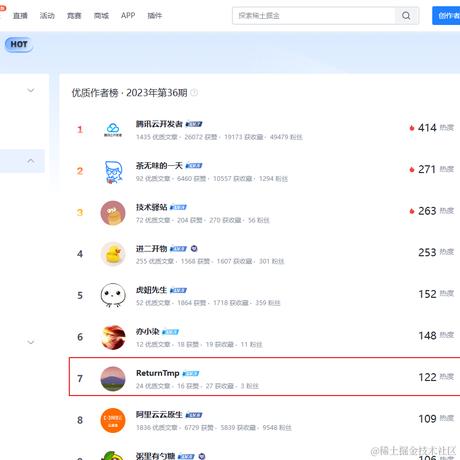Open author link 阿里云云原生

pos(159,415)
